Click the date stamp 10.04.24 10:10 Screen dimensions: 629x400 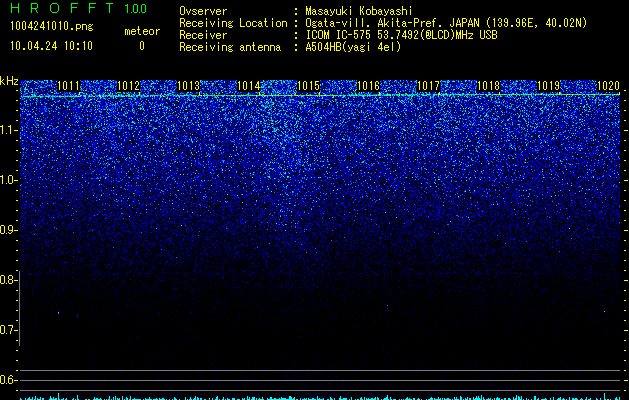point(51,46)
